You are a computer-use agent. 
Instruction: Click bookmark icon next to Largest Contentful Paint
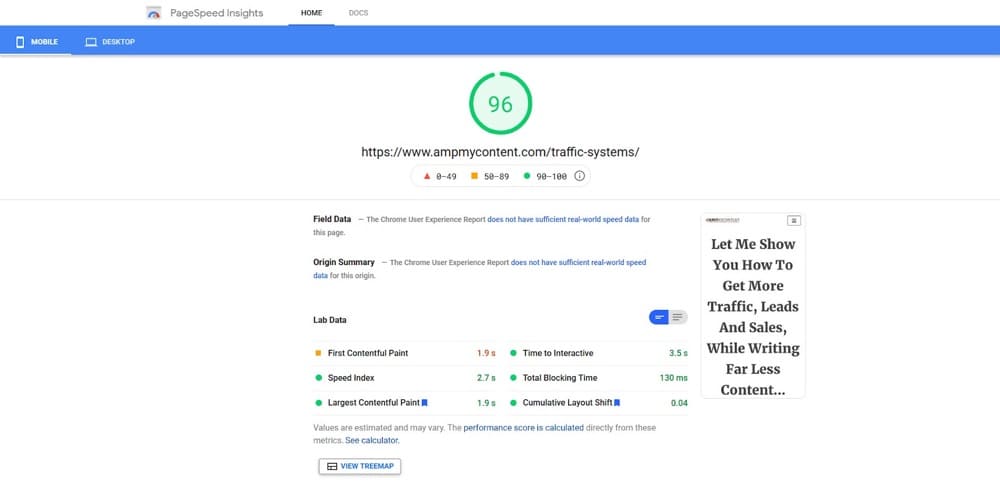[x=425, y=403]
